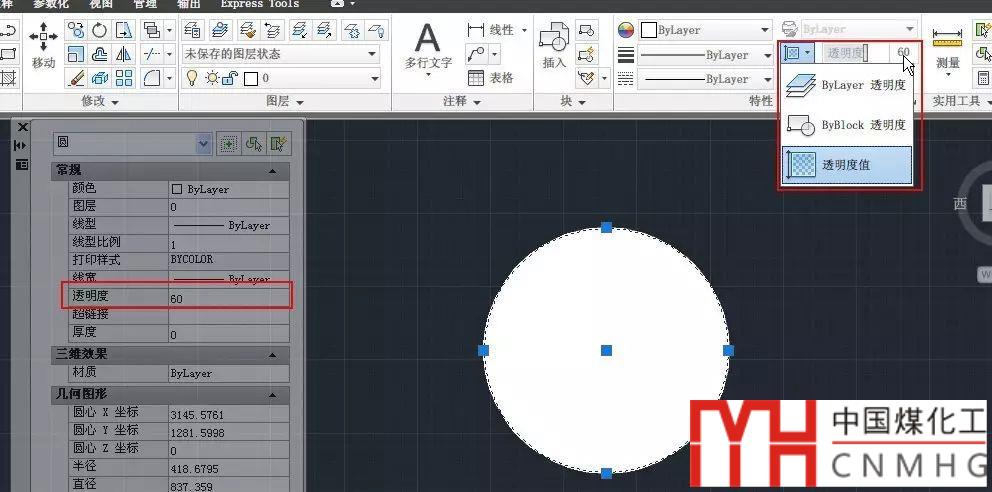Toggle the layer freeze sun icon
This screenshot has height=492, width=992.
click(212, 78)
